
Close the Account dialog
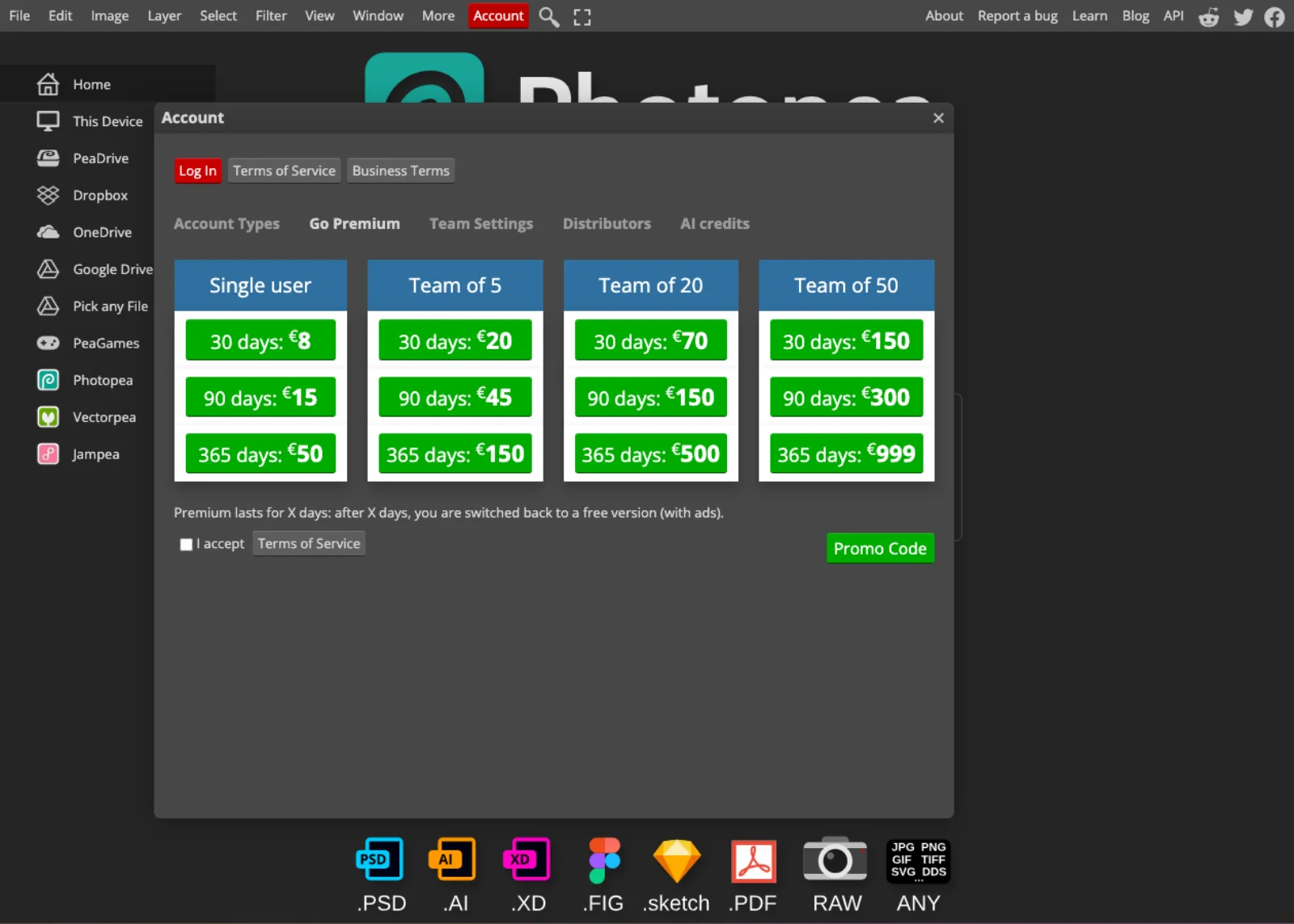938,118
